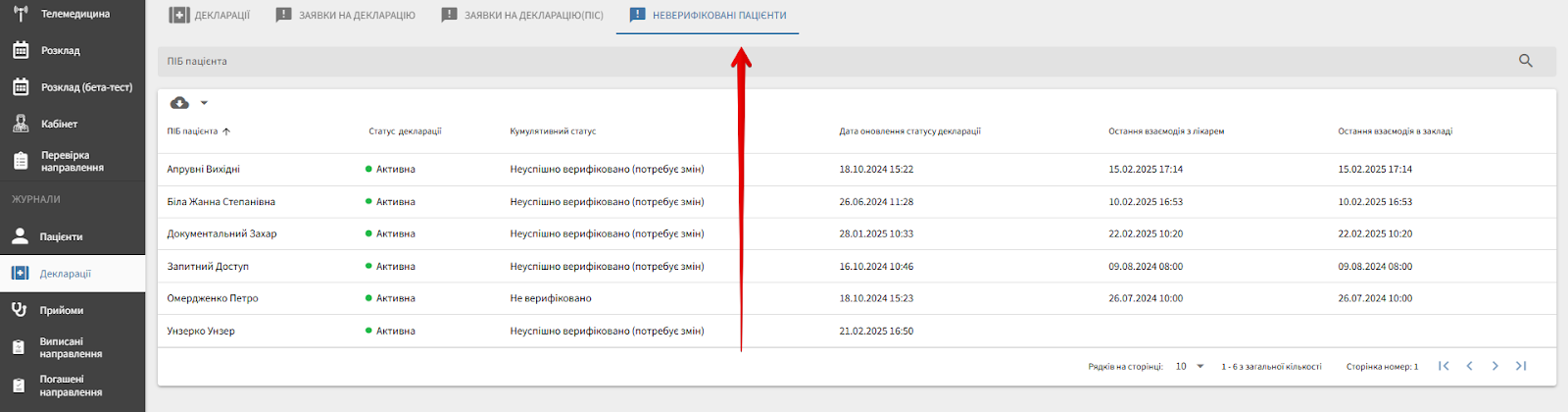1568x412 pixels.
Task: Go to Пацієнти journal
Action: [61, 236]
